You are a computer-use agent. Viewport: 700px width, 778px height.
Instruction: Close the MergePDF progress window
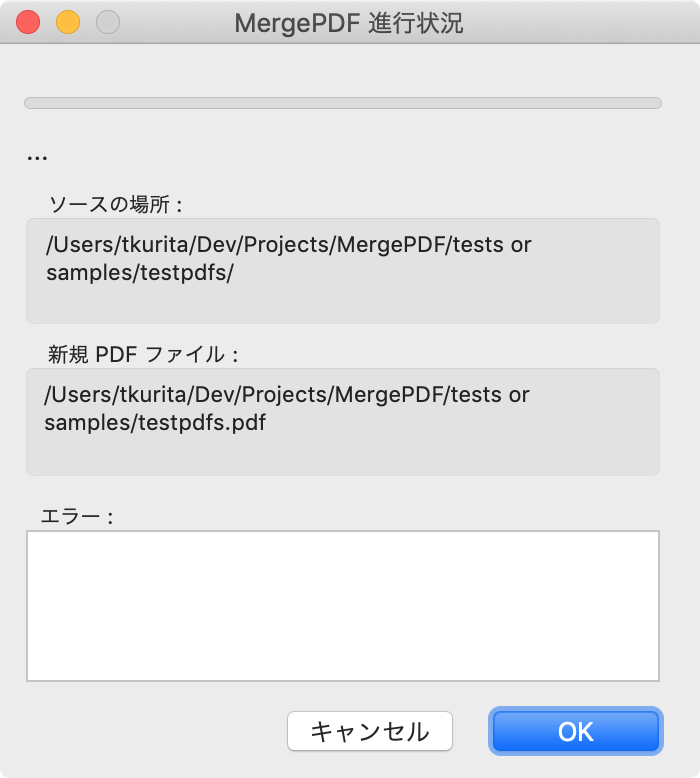pyautogui.click(x=28, y=22)
